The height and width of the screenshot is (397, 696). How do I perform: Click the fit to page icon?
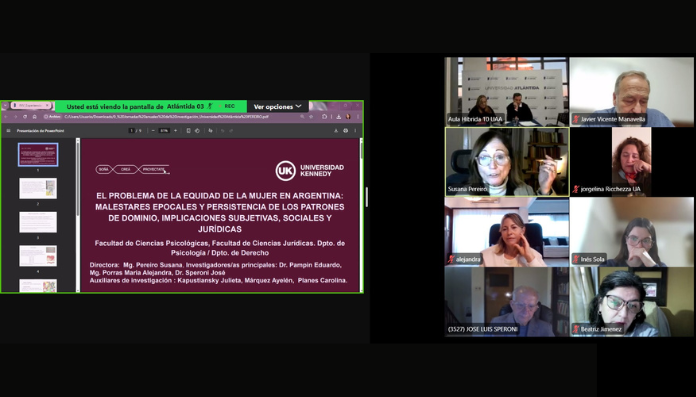188,131
